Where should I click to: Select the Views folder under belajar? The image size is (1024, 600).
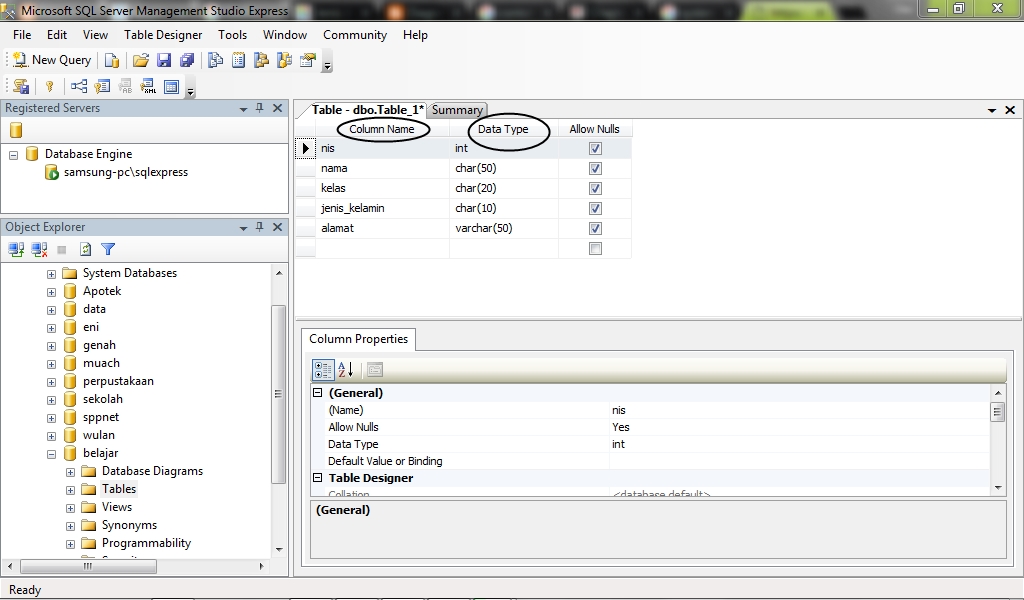(x=117, y=507)
